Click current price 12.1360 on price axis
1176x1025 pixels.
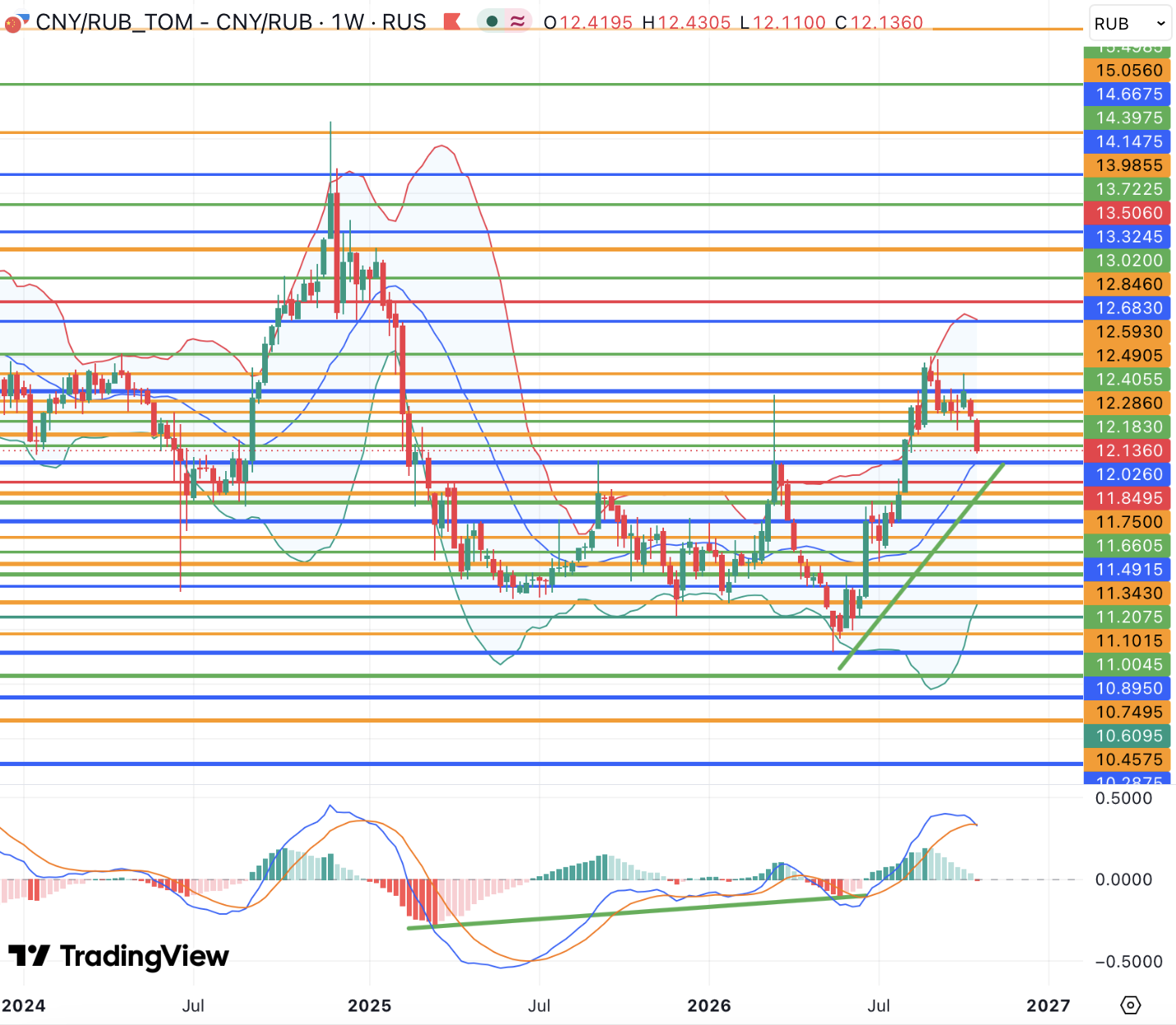click(1129, 451)
